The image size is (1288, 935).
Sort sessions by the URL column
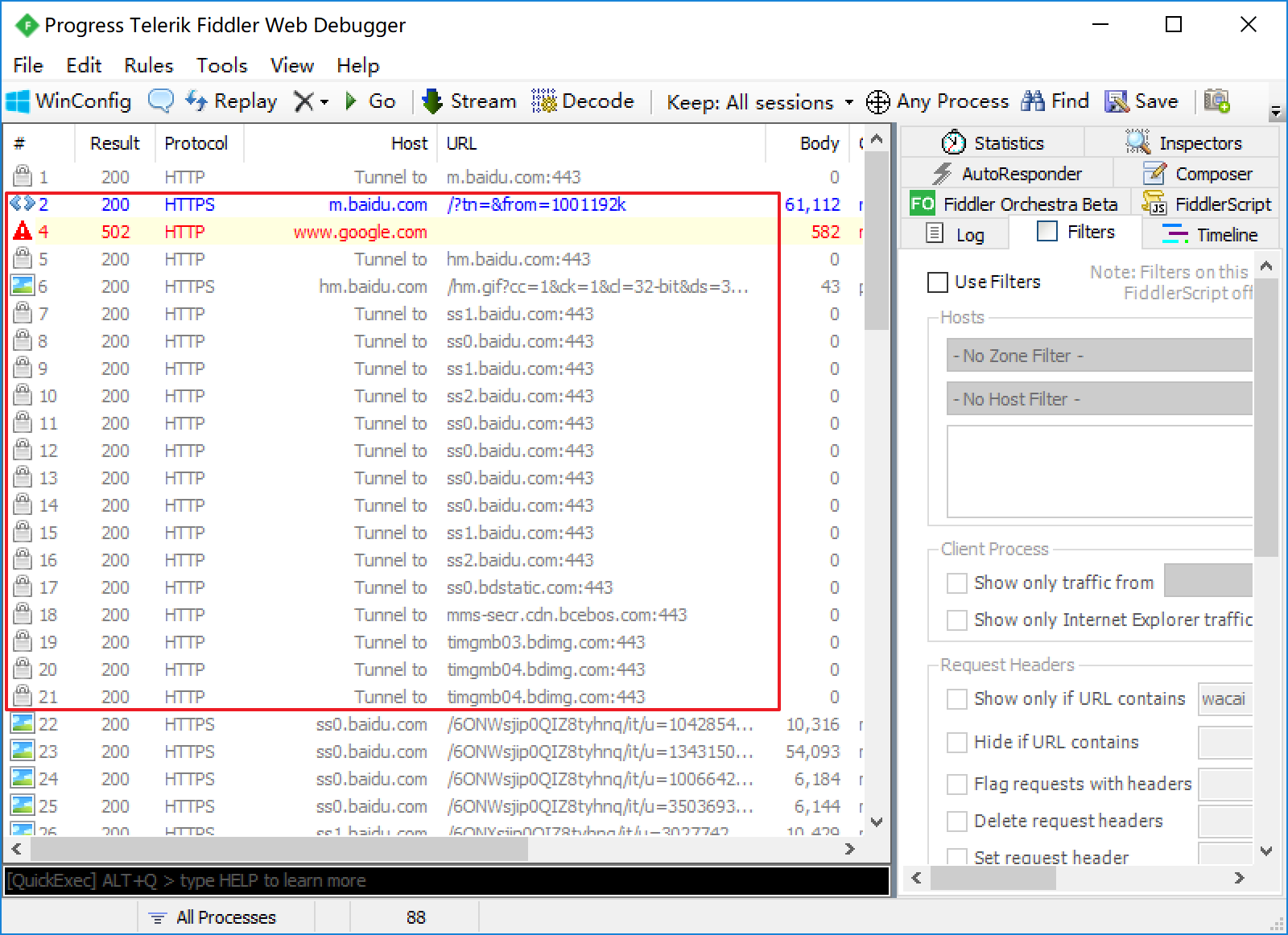tap(601, 143)
